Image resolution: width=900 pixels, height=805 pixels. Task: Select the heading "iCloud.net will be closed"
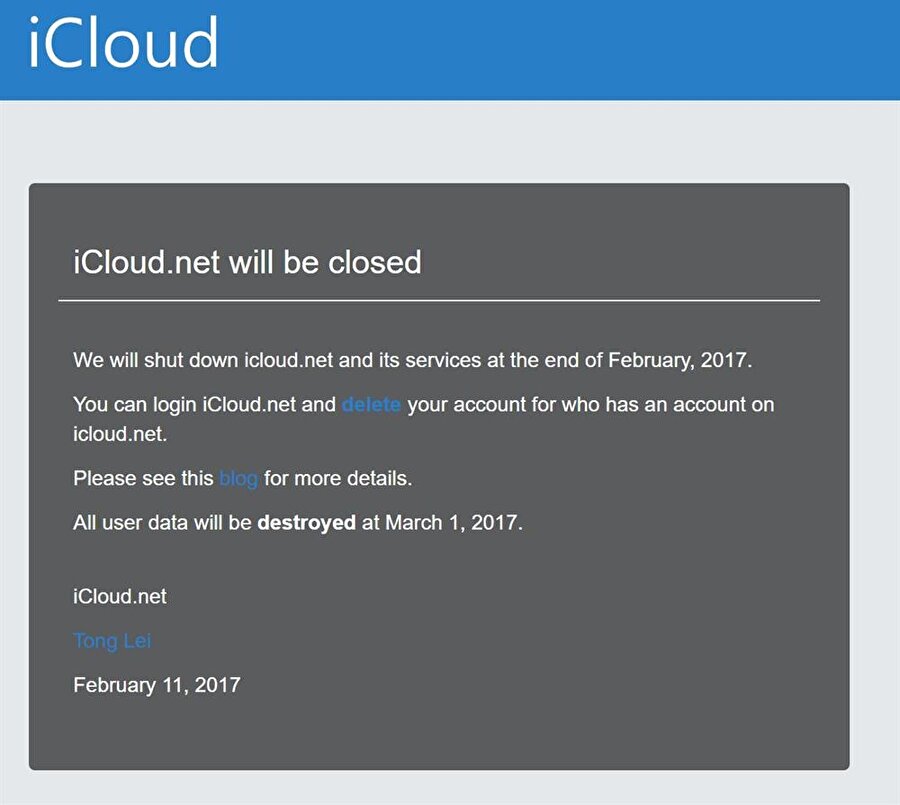pos(247,262)
